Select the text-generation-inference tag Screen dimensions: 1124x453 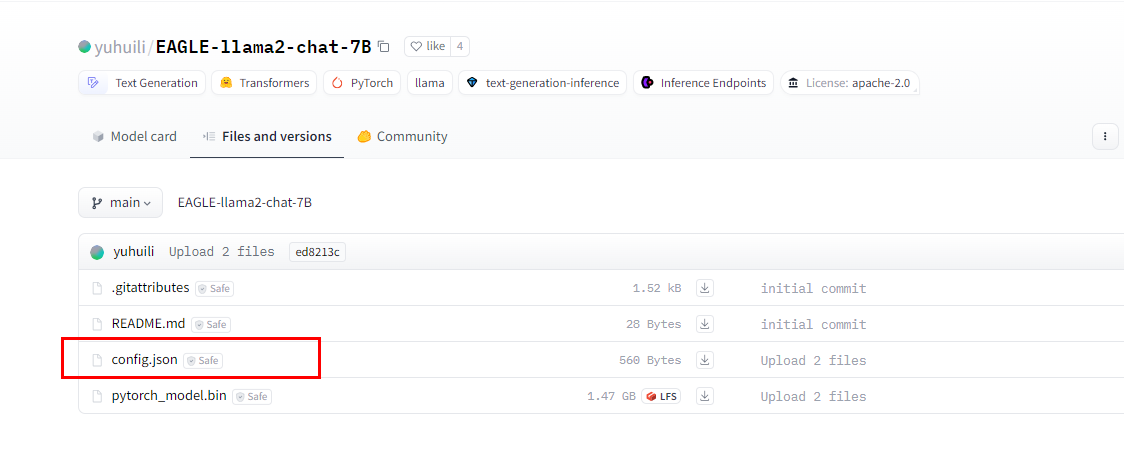click(543, 82)
